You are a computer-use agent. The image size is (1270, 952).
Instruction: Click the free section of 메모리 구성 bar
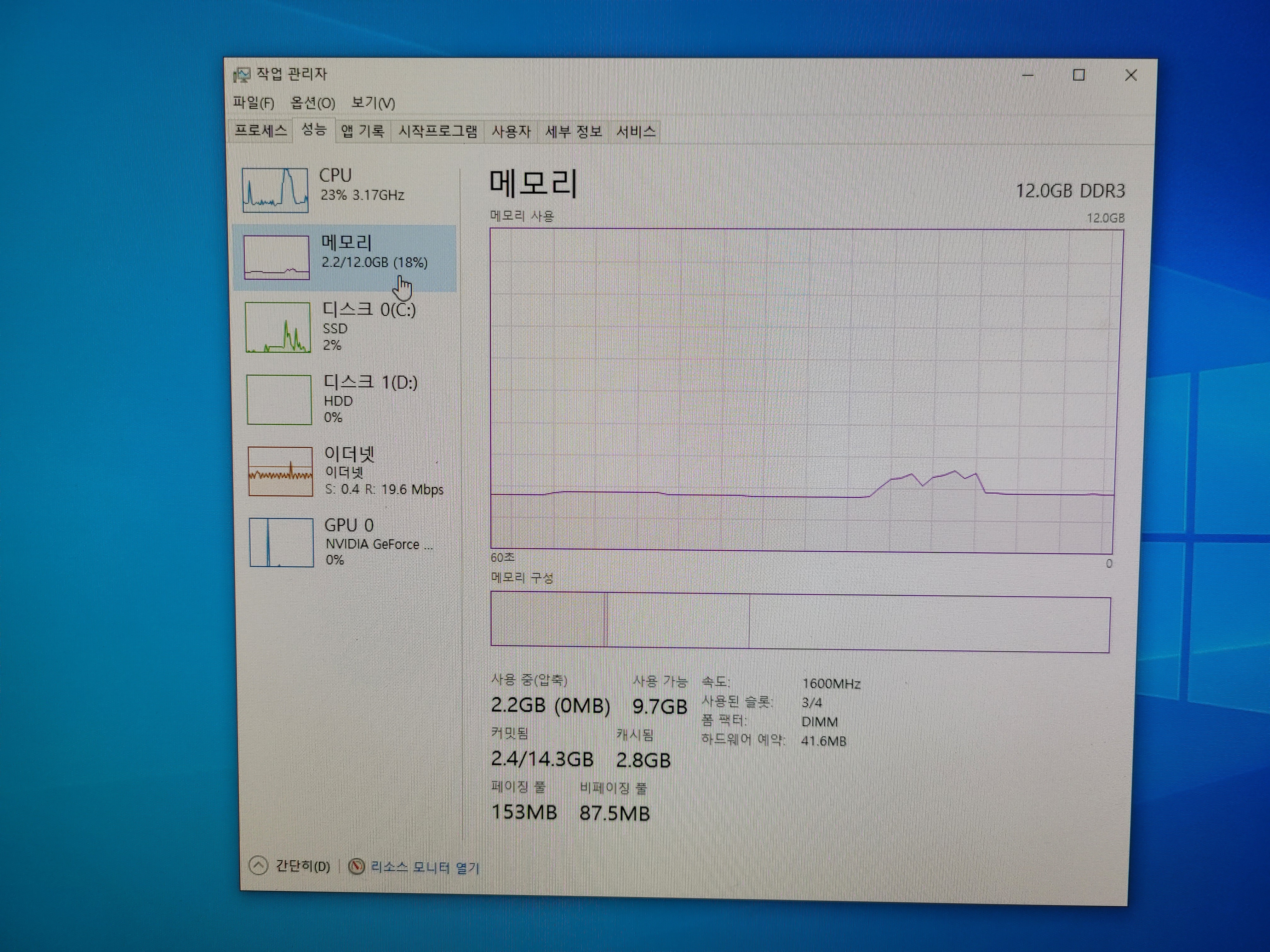(x=929, y=624)
